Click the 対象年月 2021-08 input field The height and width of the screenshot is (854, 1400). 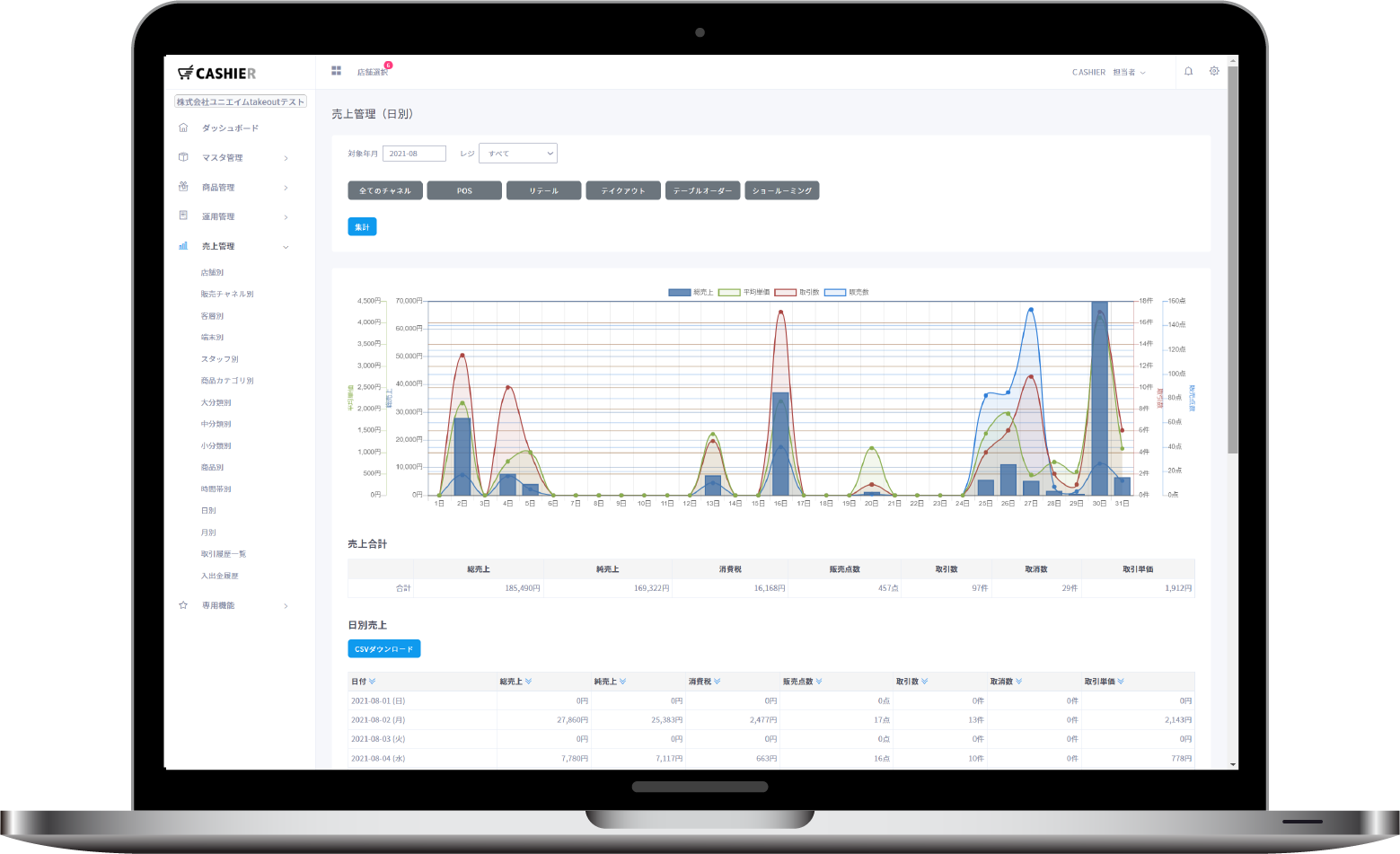tap(414, 154)
